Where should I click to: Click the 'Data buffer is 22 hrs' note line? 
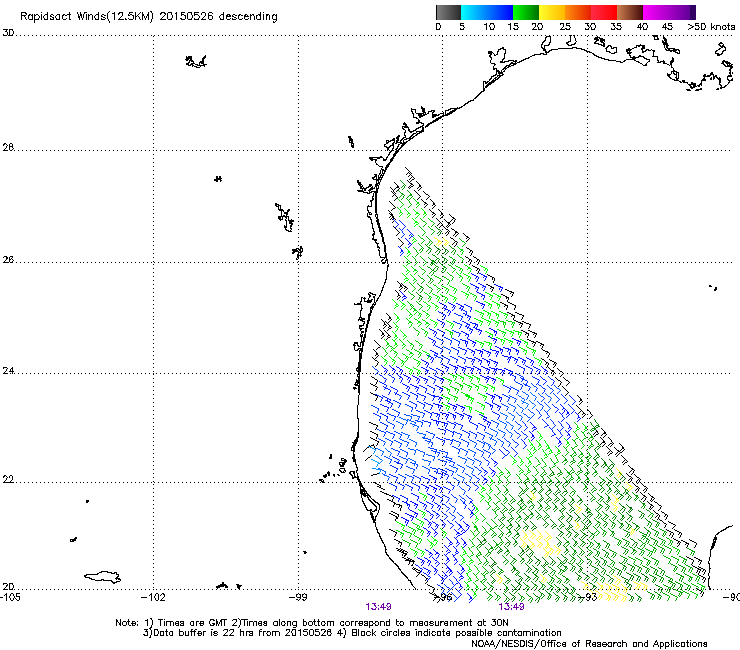pos(237,633)
